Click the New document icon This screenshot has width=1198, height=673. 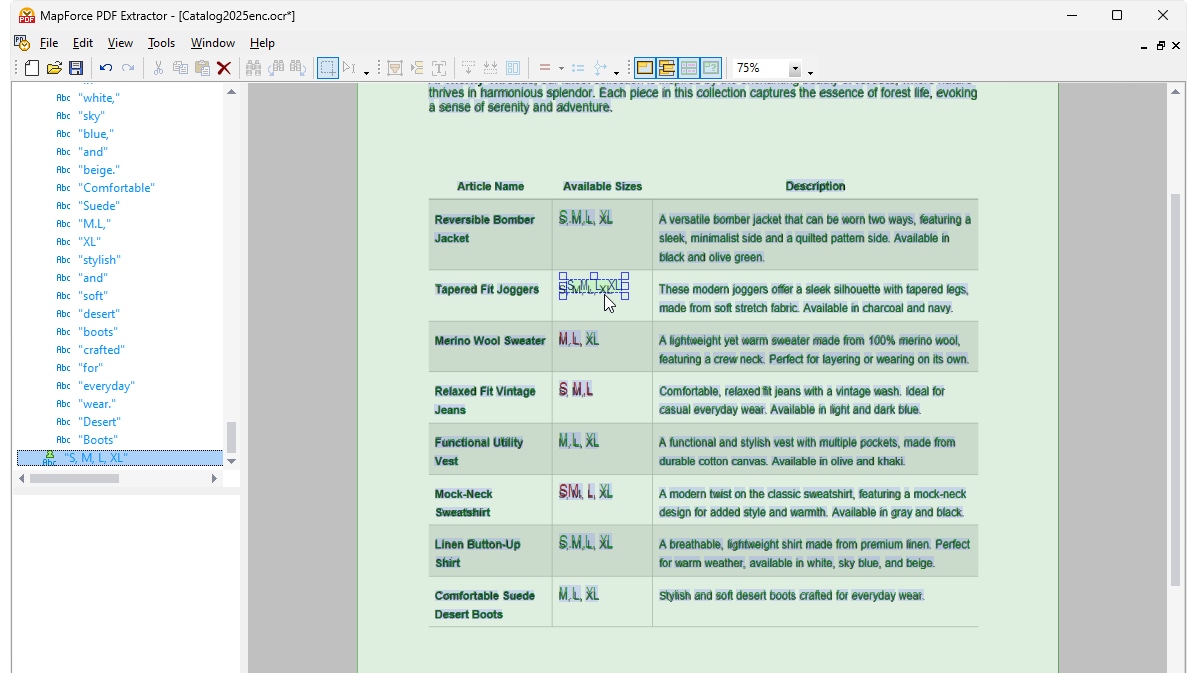click(31, 68)
